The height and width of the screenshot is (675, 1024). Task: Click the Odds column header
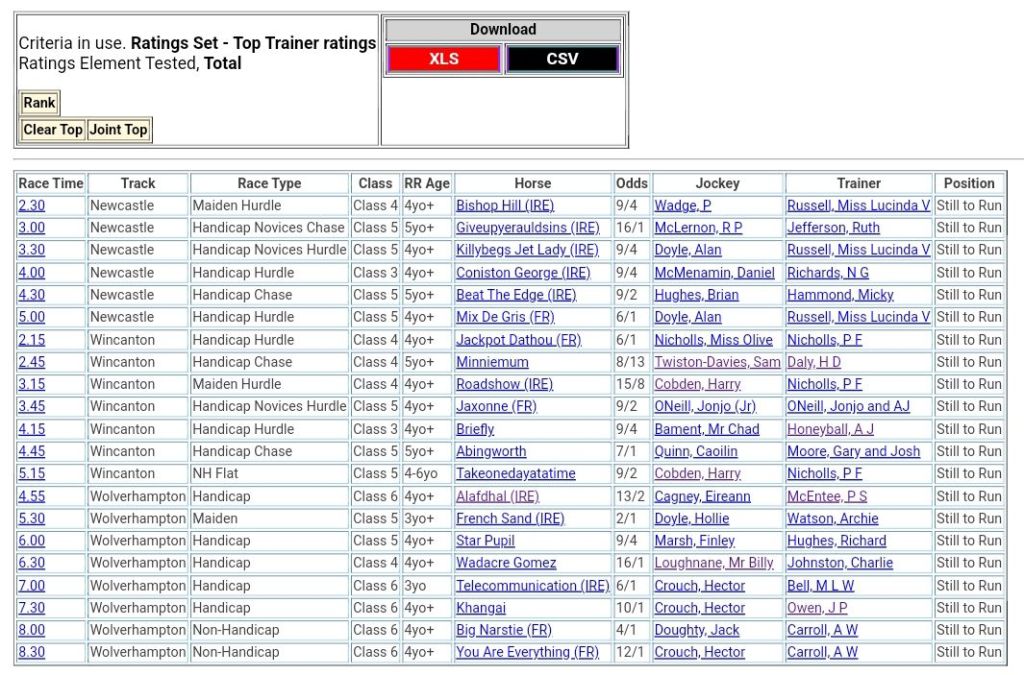click(x=631, y=183)
